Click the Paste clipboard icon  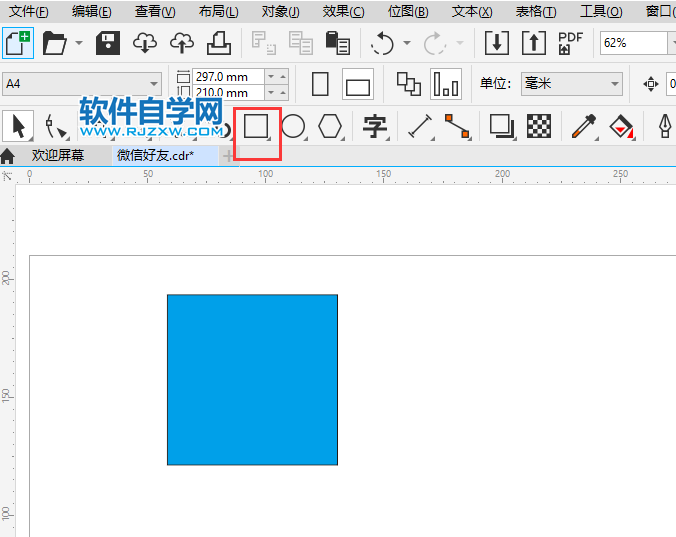pyautogui.click(x=338, y=43)
